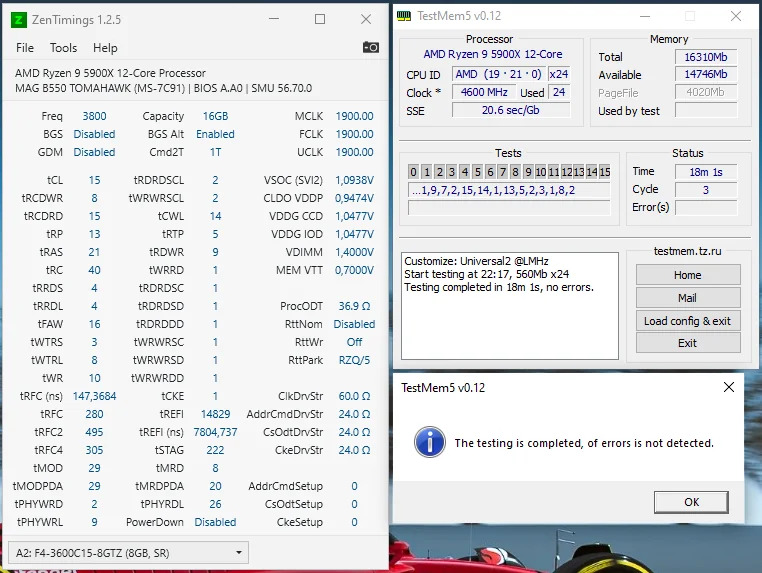Screen dimensions: 762x573
Task: Click the Load config & exit button
Action: 687,321
